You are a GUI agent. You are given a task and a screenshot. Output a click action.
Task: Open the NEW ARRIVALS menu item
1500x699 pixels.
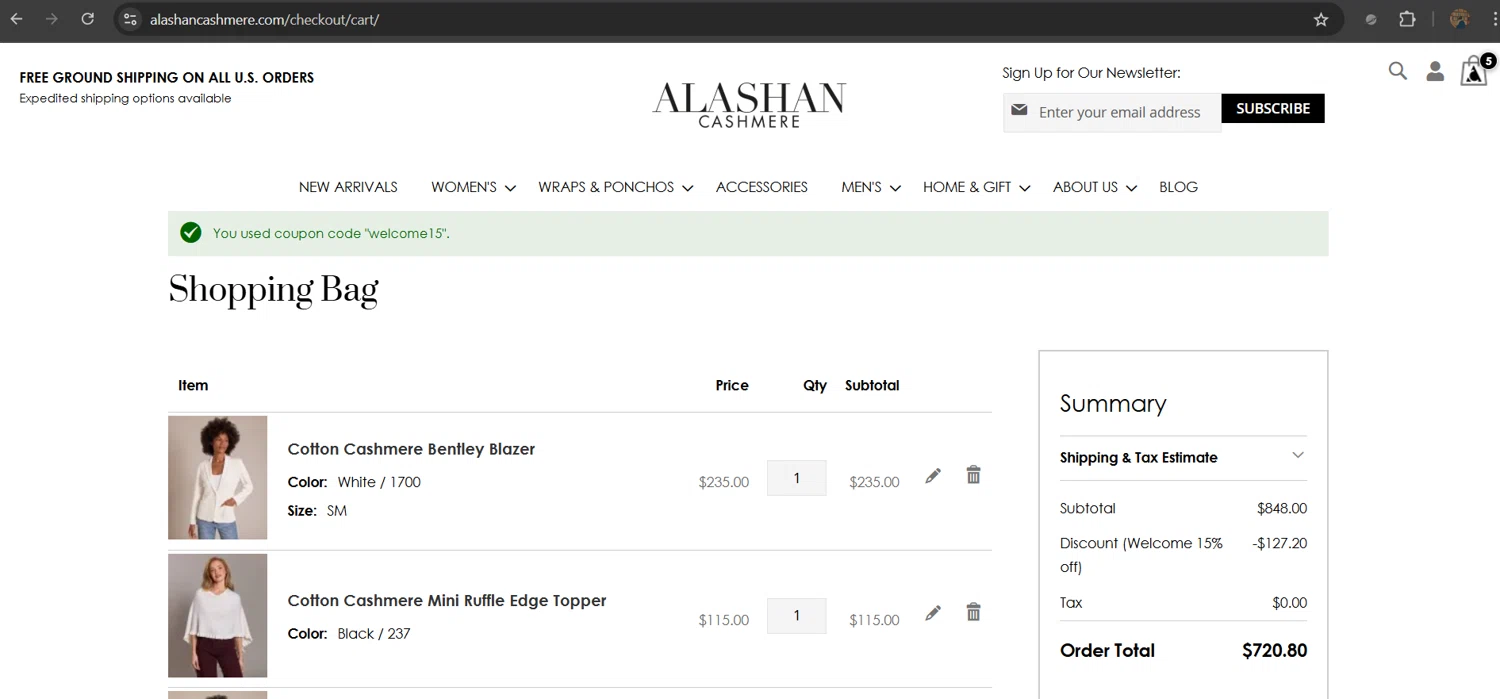[348, 187]
